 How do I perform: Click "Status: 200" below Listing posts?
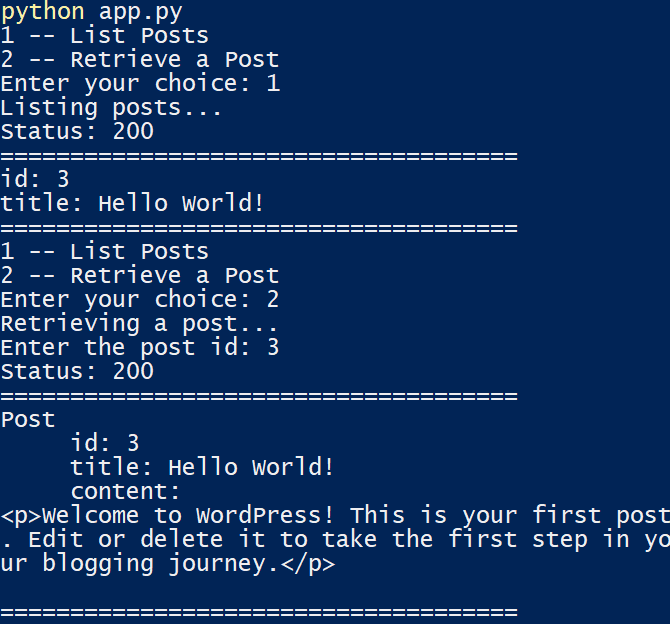click(x=77, y=131)
